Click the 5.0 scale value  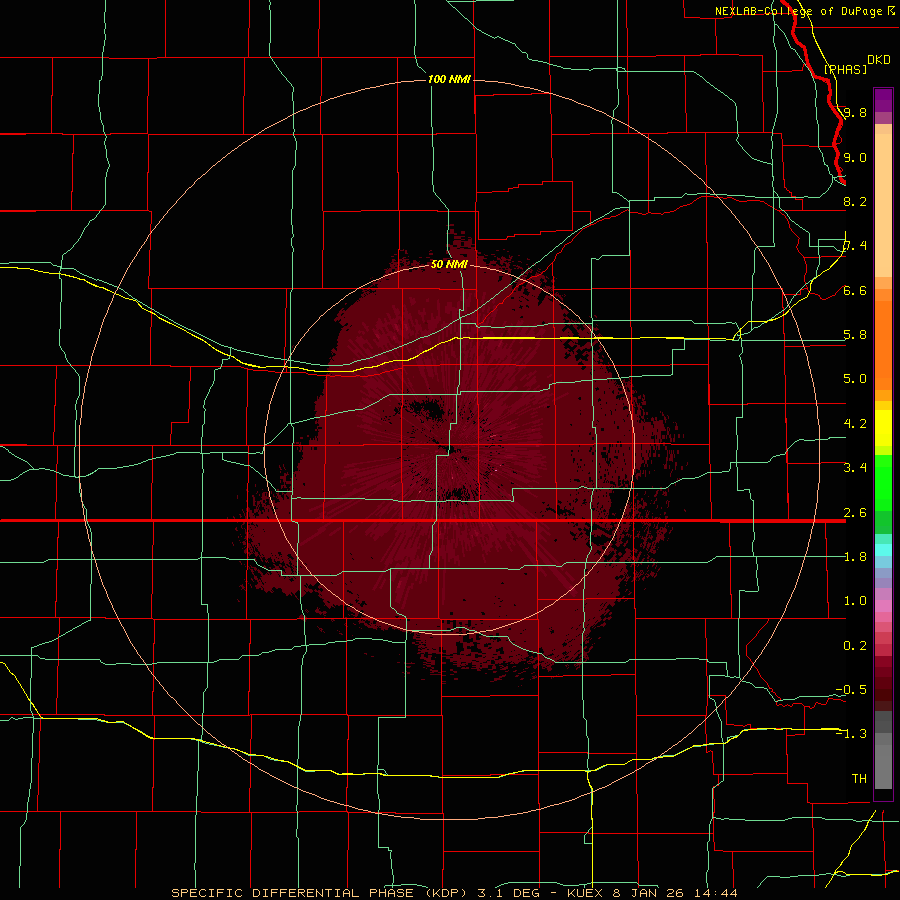click(x=855, y=379)
